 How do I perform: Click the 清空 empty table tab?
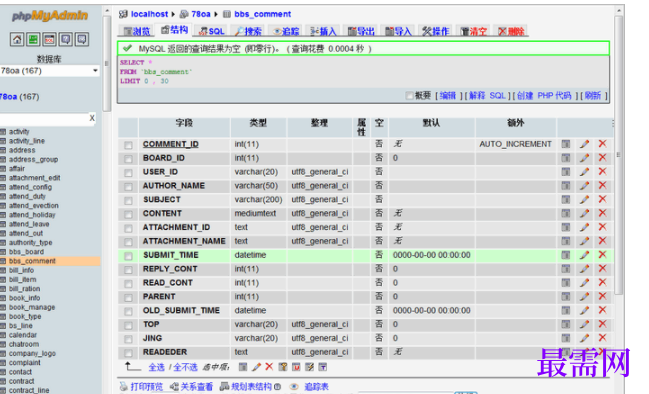(473, 31)
